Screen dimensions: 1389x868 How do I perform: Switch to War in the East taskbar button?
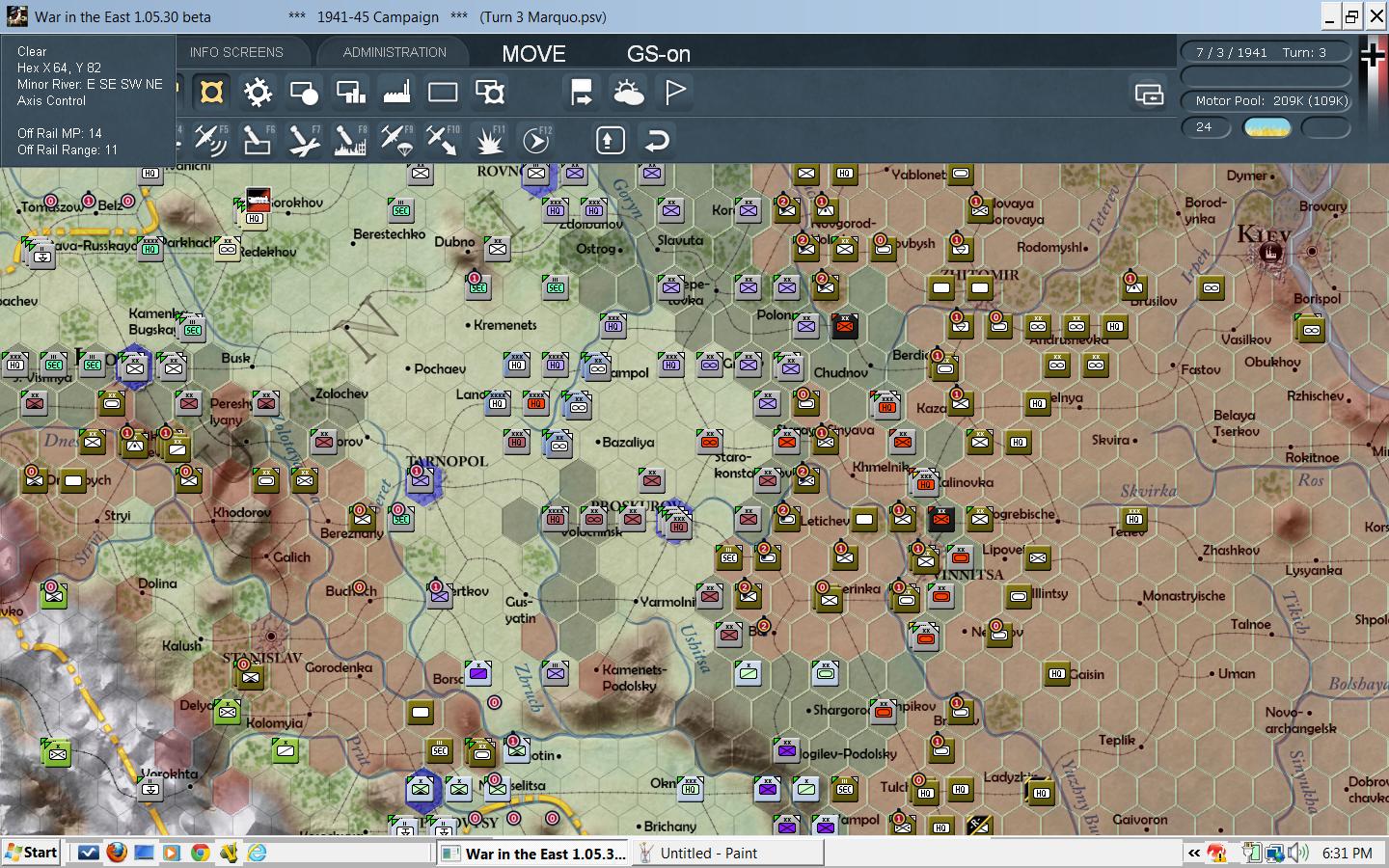(x=532, y=853)
